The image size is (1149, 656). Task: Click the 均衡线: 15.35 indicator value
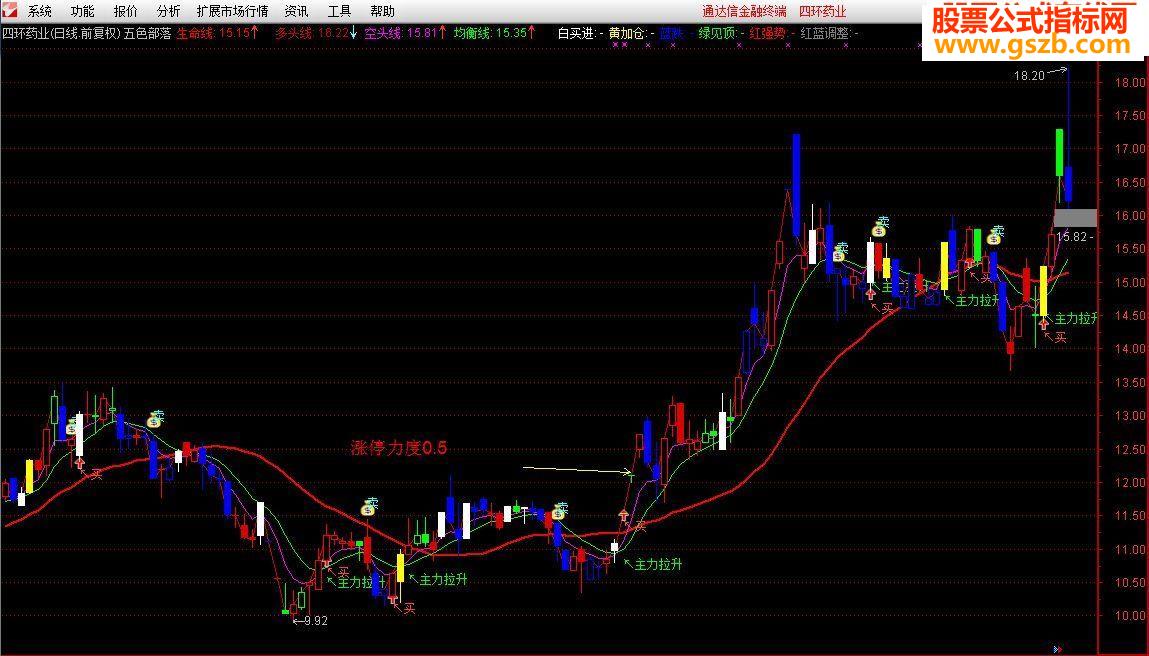tap(495, 33)
